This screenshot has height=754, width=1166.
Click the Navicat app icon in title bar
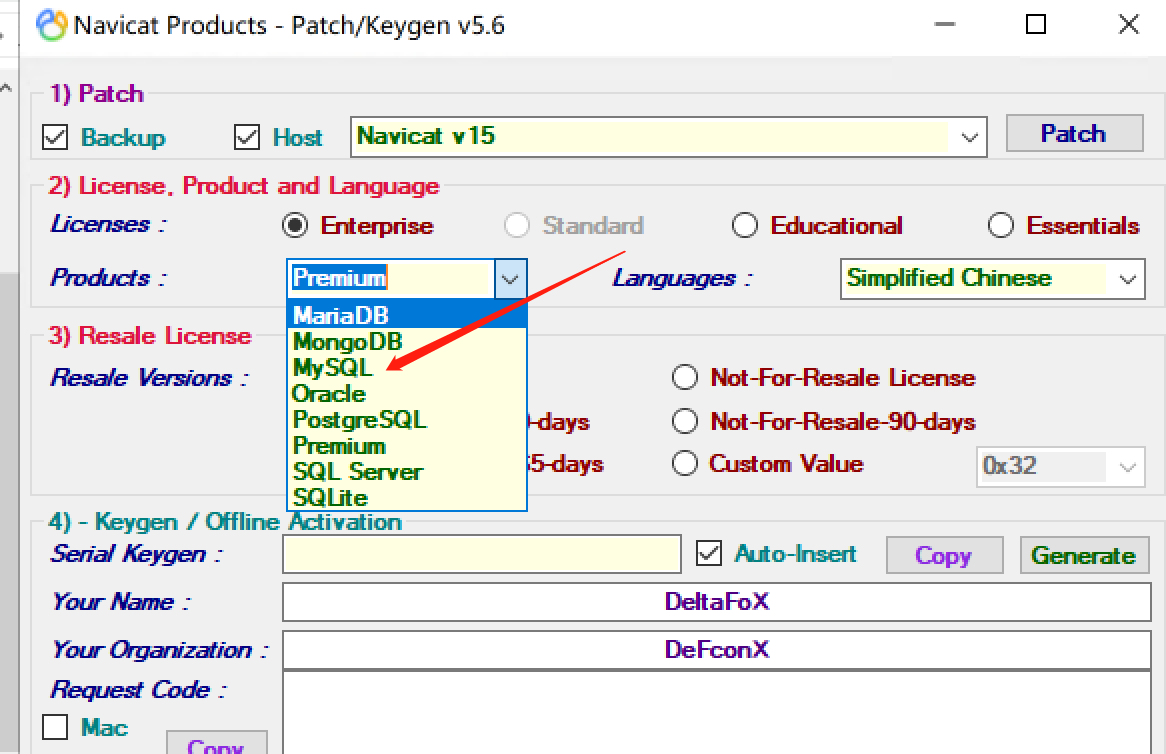point(51,25)
